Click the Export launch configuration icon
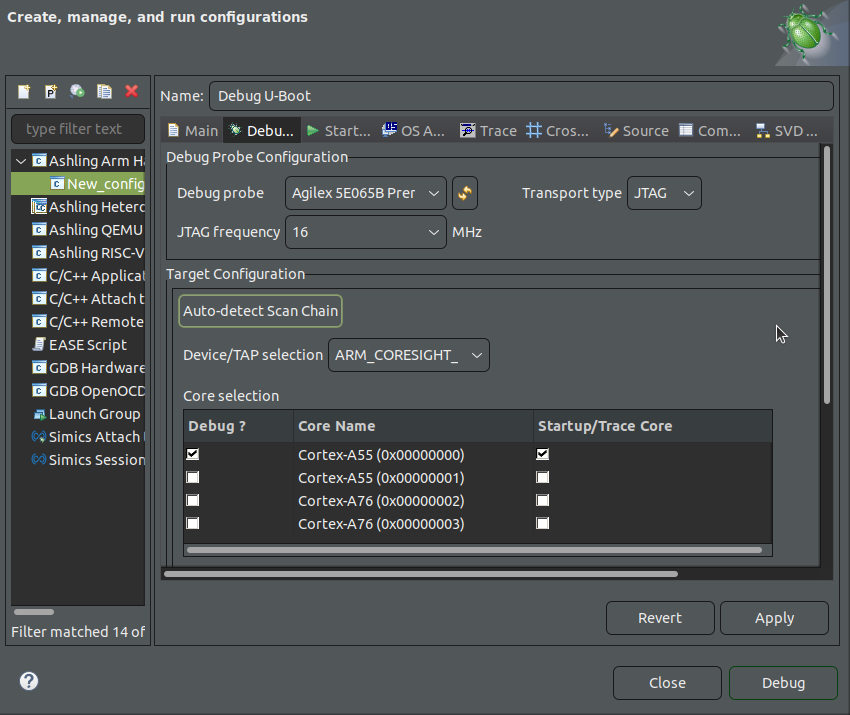 tap(77, 92)
